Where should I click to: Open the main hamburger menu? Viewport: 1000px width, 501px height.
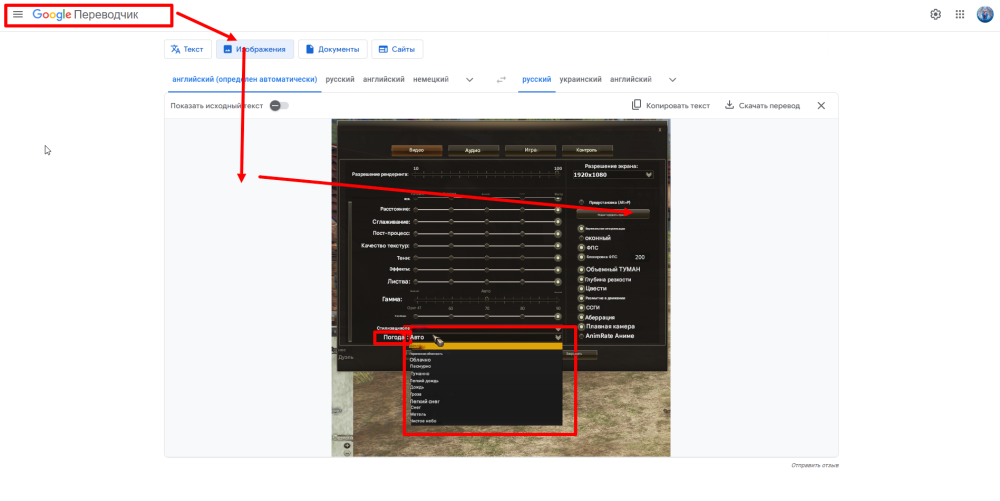click(18, 15)
